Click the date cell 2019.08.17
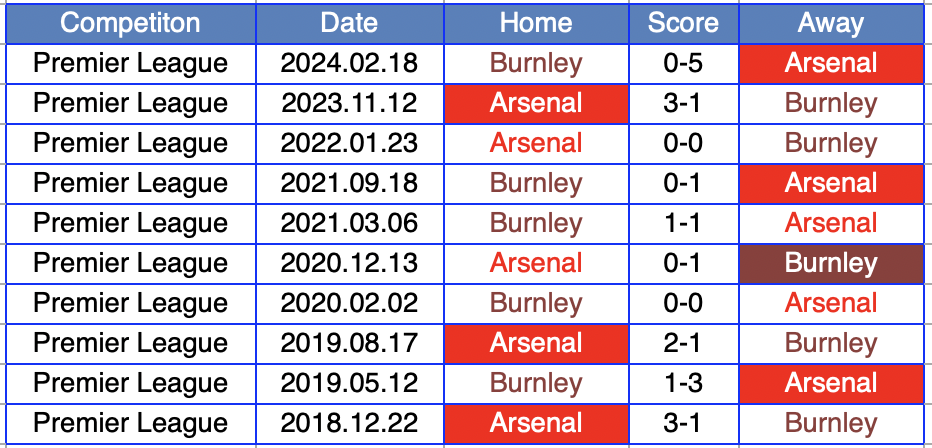Screen dimensions: 932x448 tap(349, 343)
